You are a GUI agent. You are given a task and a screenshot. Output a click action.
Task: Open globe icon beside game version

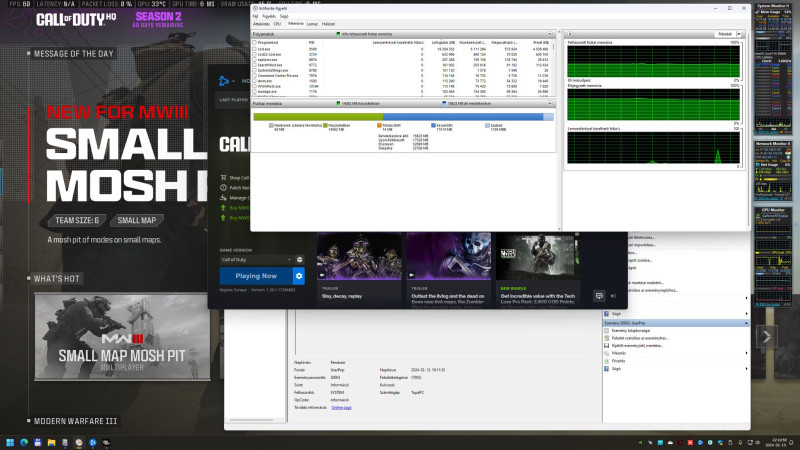(299, 260)
